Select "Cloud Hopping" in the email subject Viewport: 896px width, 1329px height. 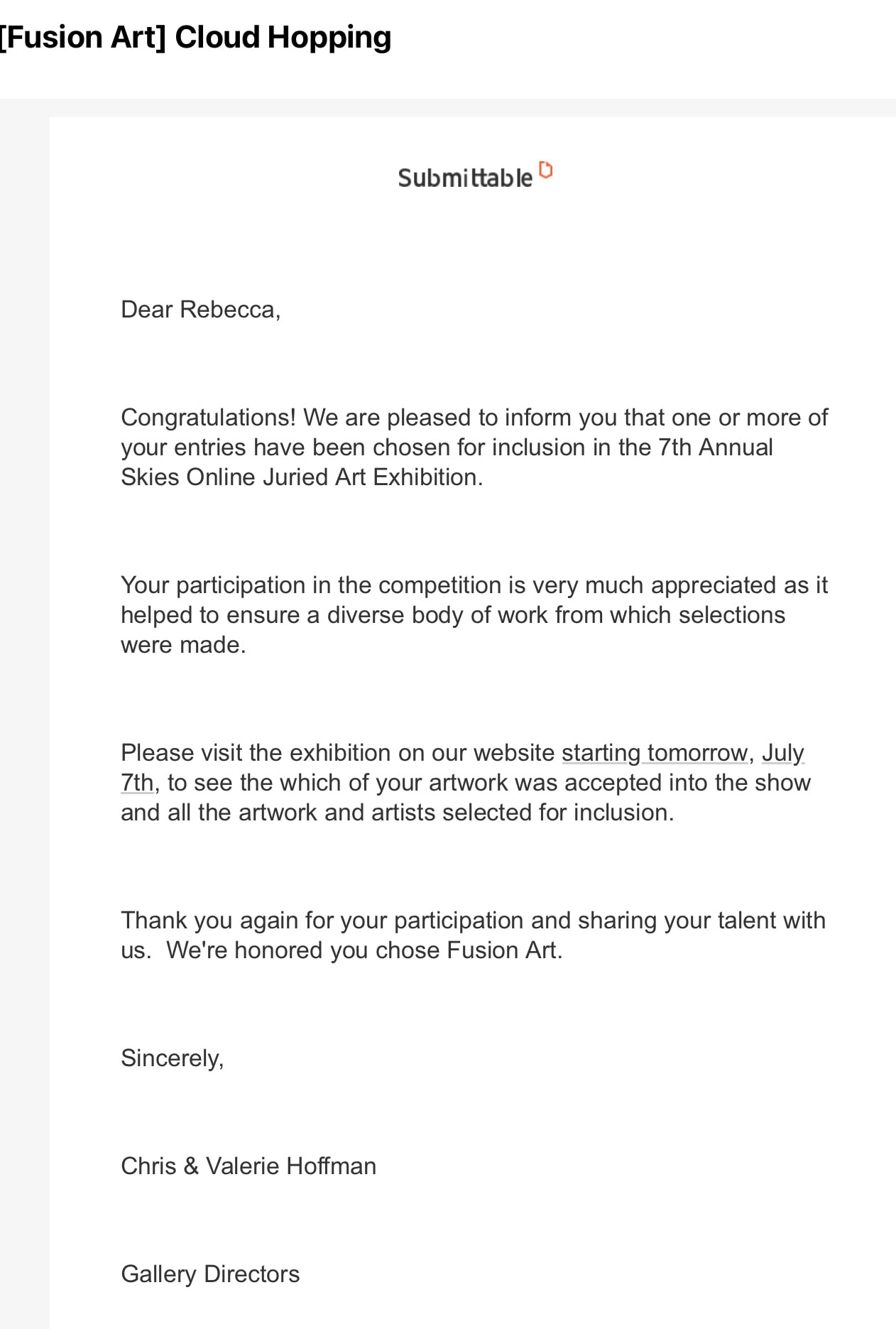[283, 37]
